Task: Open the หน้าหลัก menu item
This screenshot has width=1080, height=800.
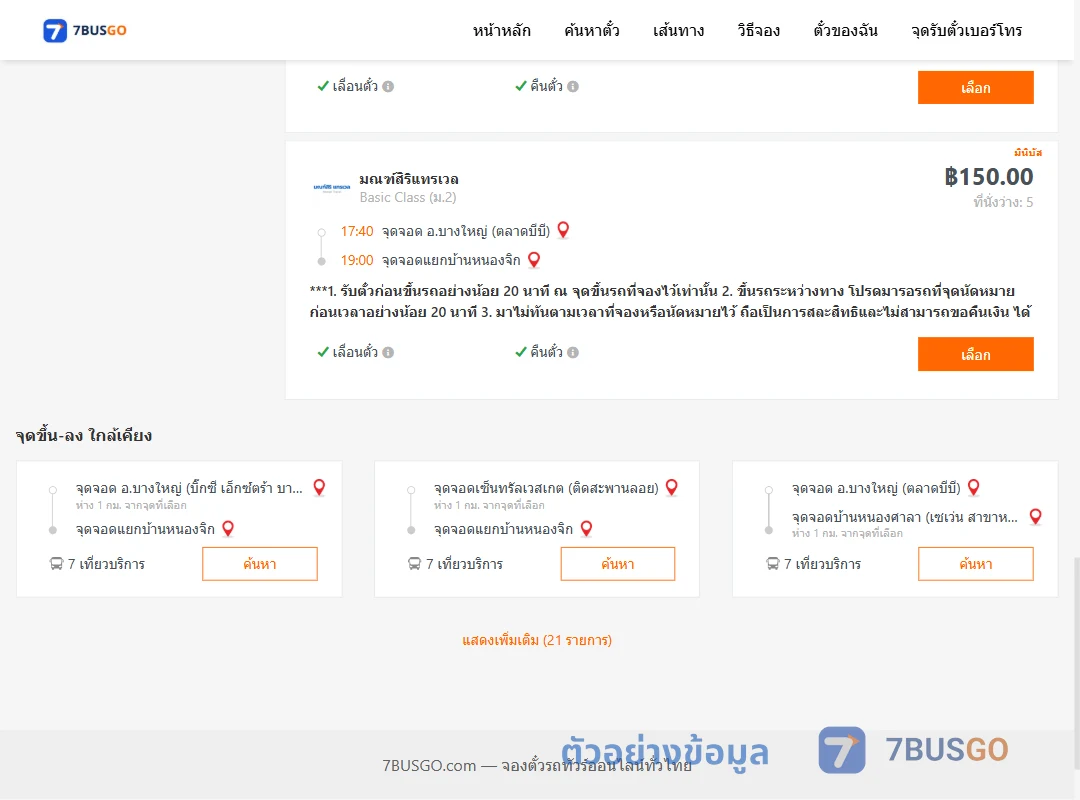Action: coord(501,30)
